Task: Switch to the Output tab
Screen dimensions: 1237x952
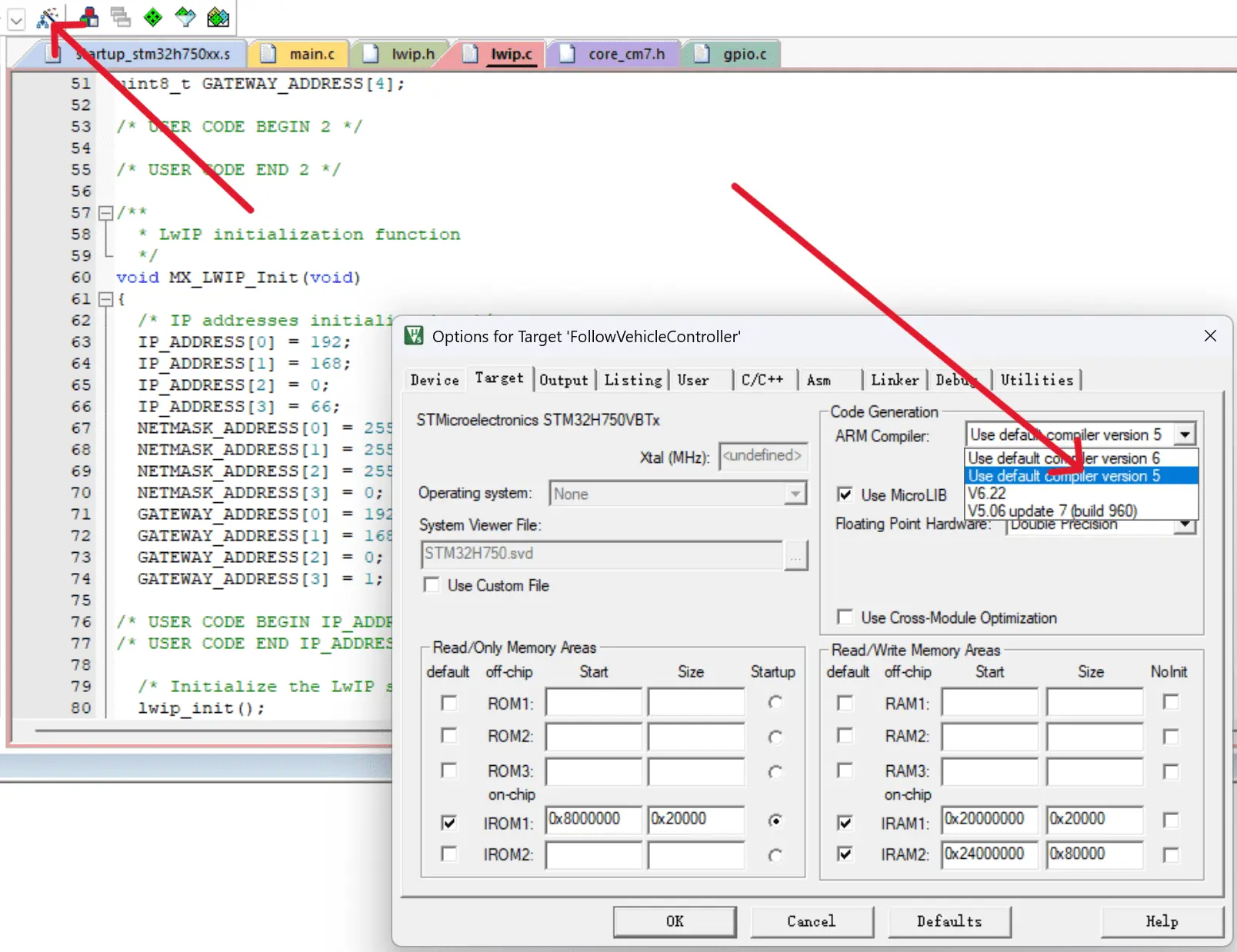Action: pos(564,380)
